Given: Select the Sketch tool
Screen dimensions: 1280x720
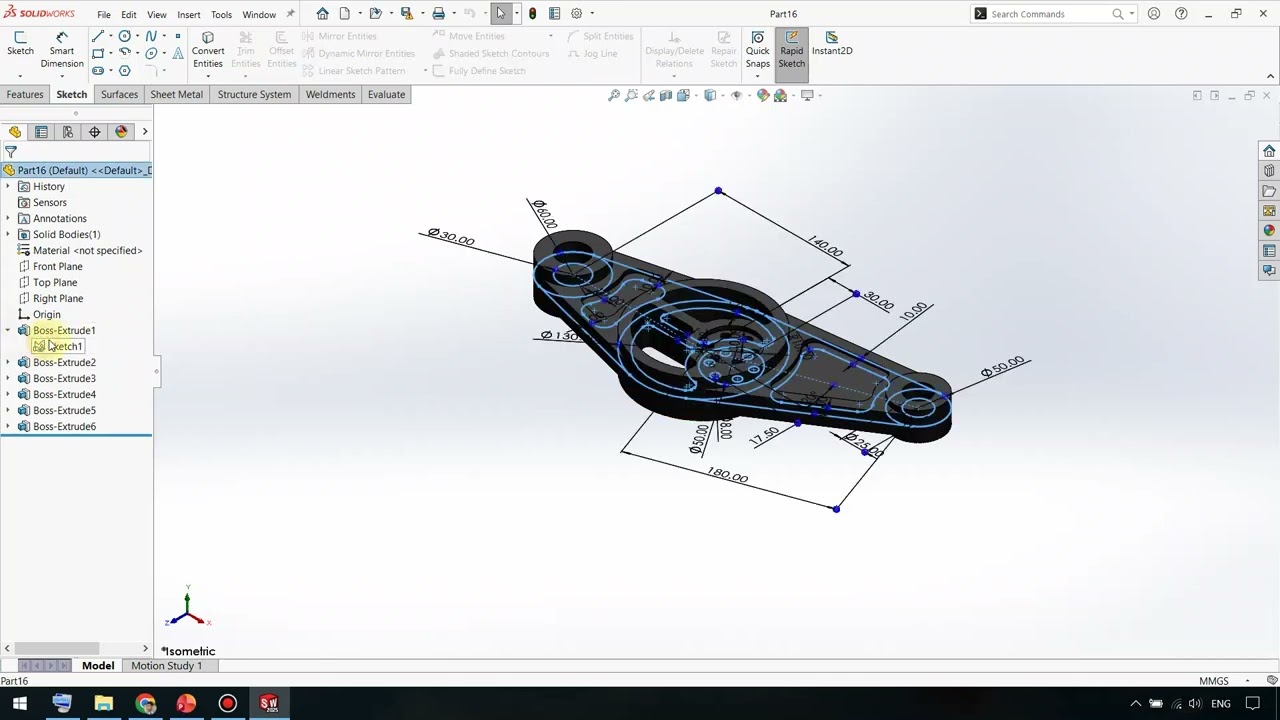Looking at the screenshot, I should (x=20, y=43).
